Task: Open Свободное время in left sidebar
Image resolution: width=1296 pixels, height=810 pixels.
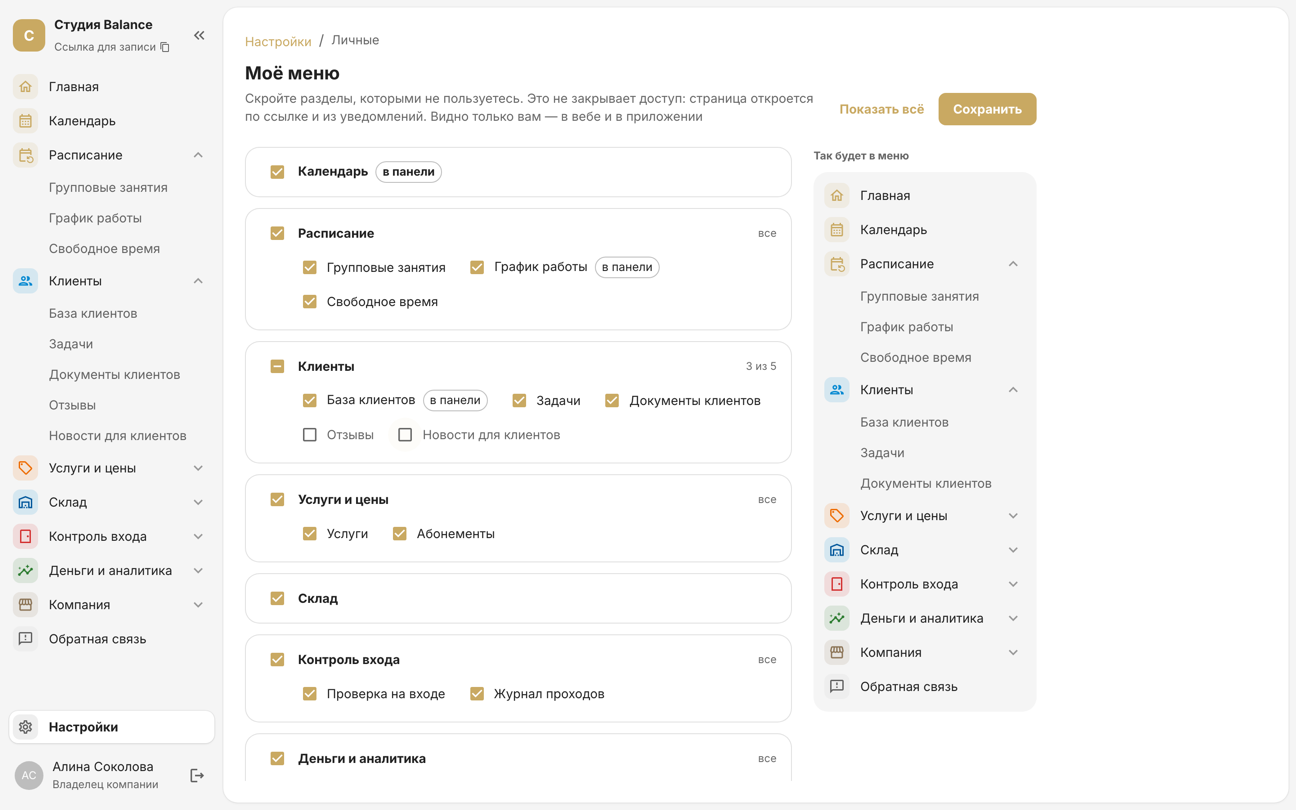Action: 104,248
